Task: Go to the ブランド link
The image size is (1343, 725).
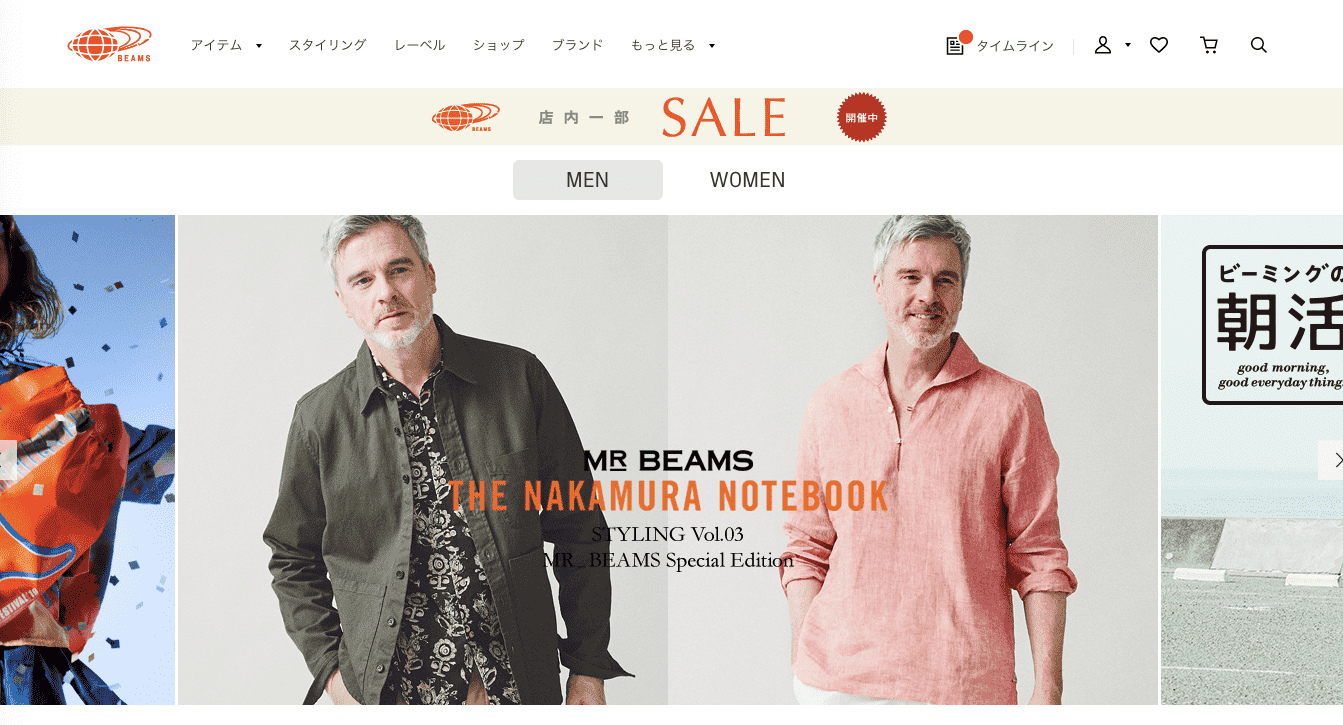Action: tap(578, 45)
